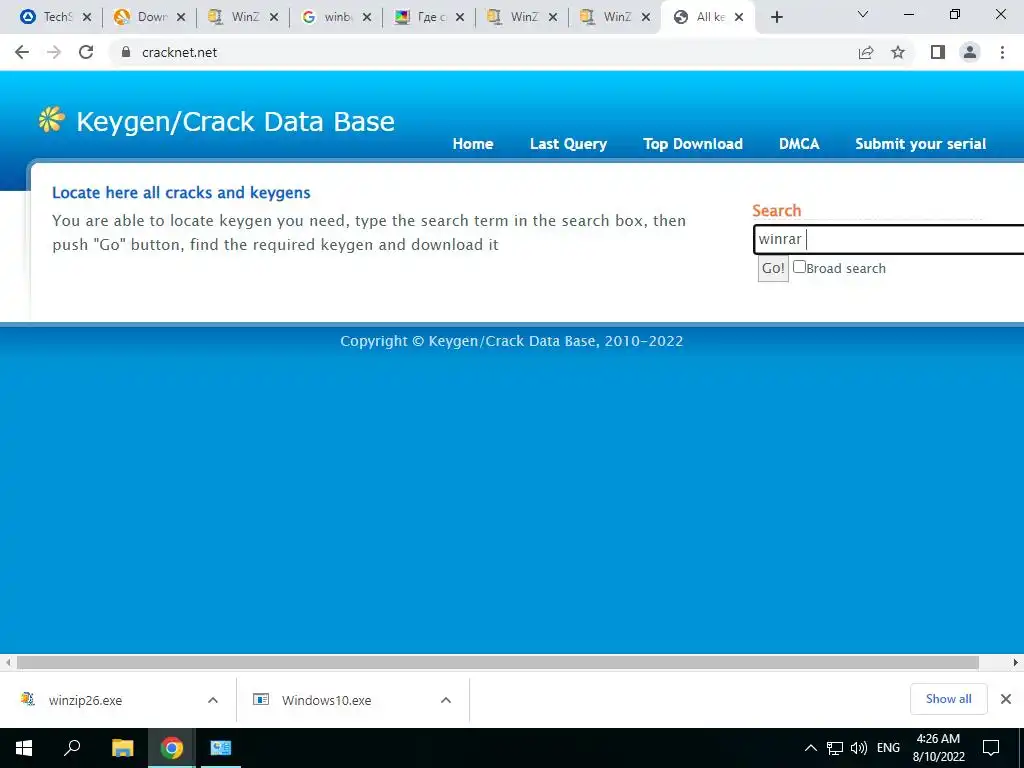Image resolution: width=1024 pixels, height=768 pixels.
Task: Close the Google winb tab
Action: (367, 17)
